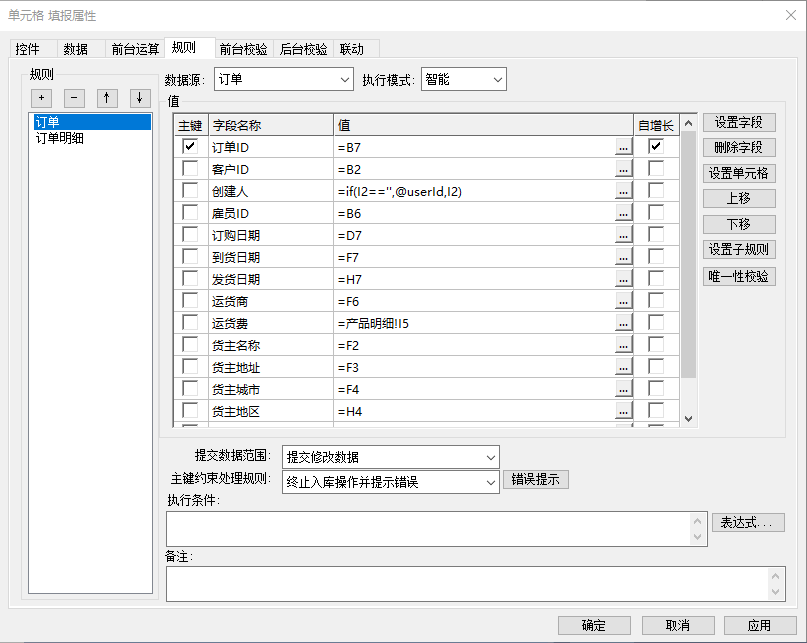Move rule up with arrow button
This screenshot has width=807, height=643.
[107, 98]
